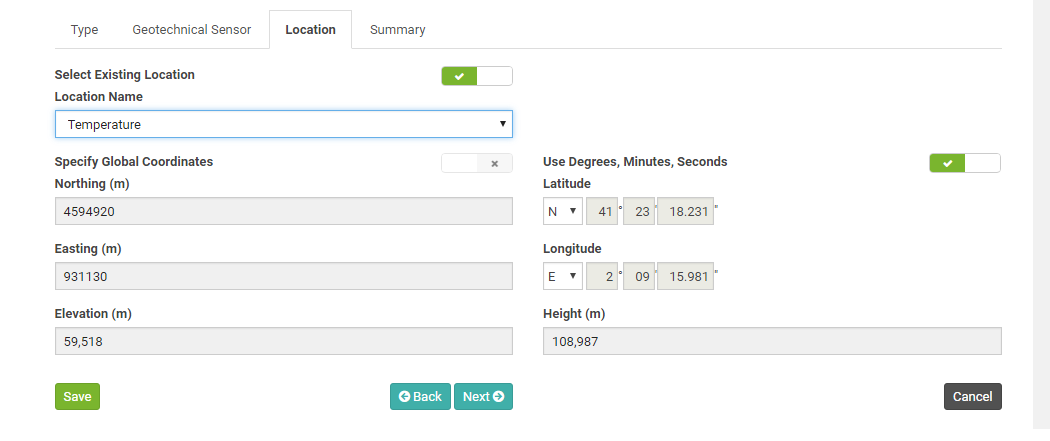
Task: Click the Easting field showing 931130
Action: click(284, 276)
